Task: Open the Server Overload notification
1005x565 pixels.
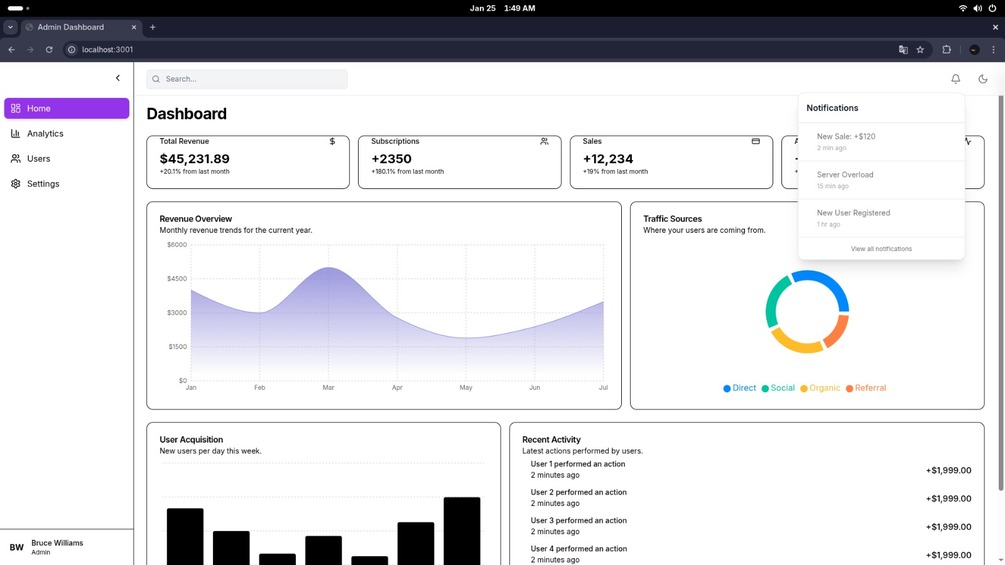Action: (881, 180)
